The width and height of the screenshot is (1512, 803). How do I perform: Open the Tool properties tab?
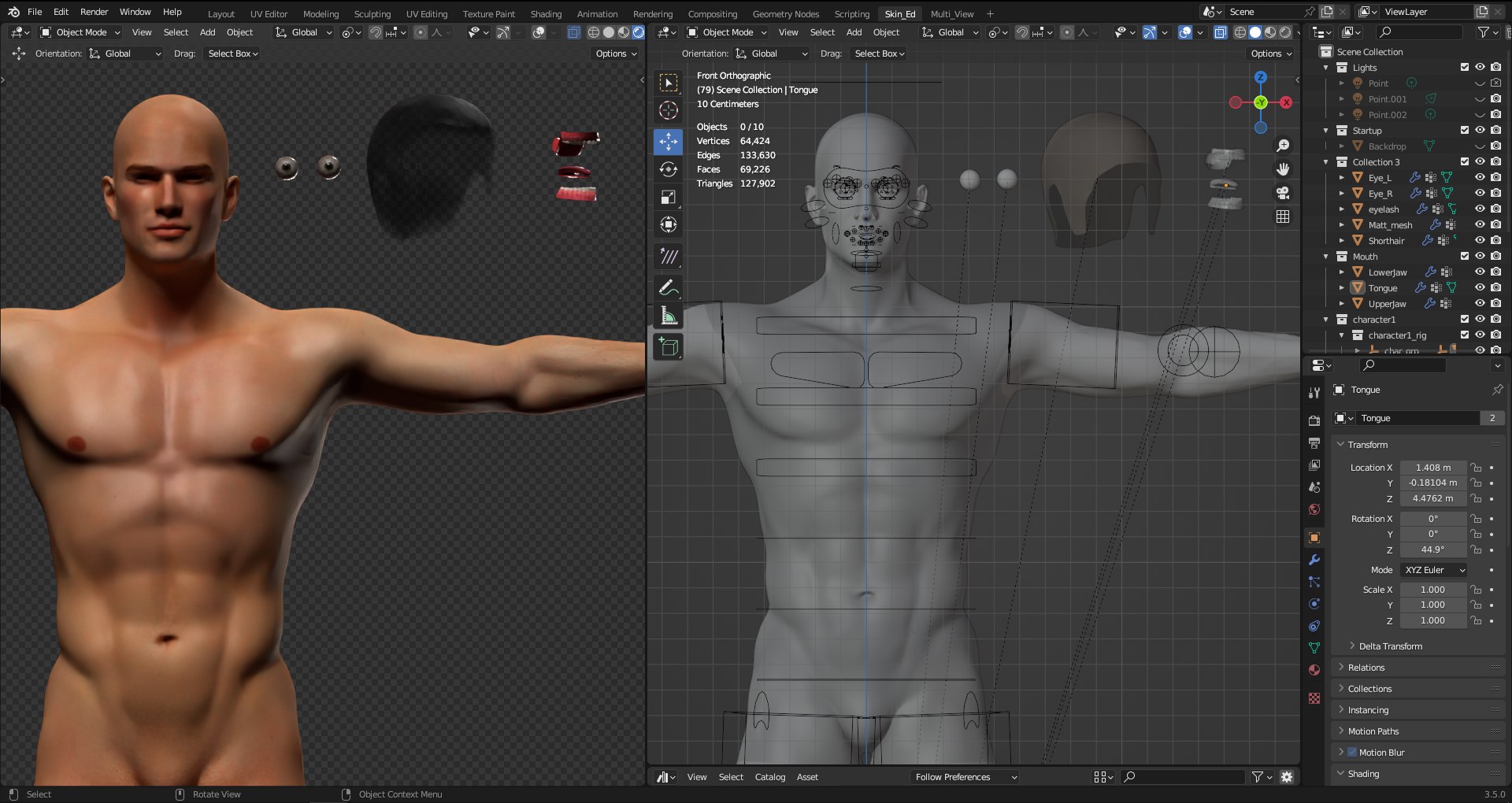pyautogui.click(x=1314, y=393)
